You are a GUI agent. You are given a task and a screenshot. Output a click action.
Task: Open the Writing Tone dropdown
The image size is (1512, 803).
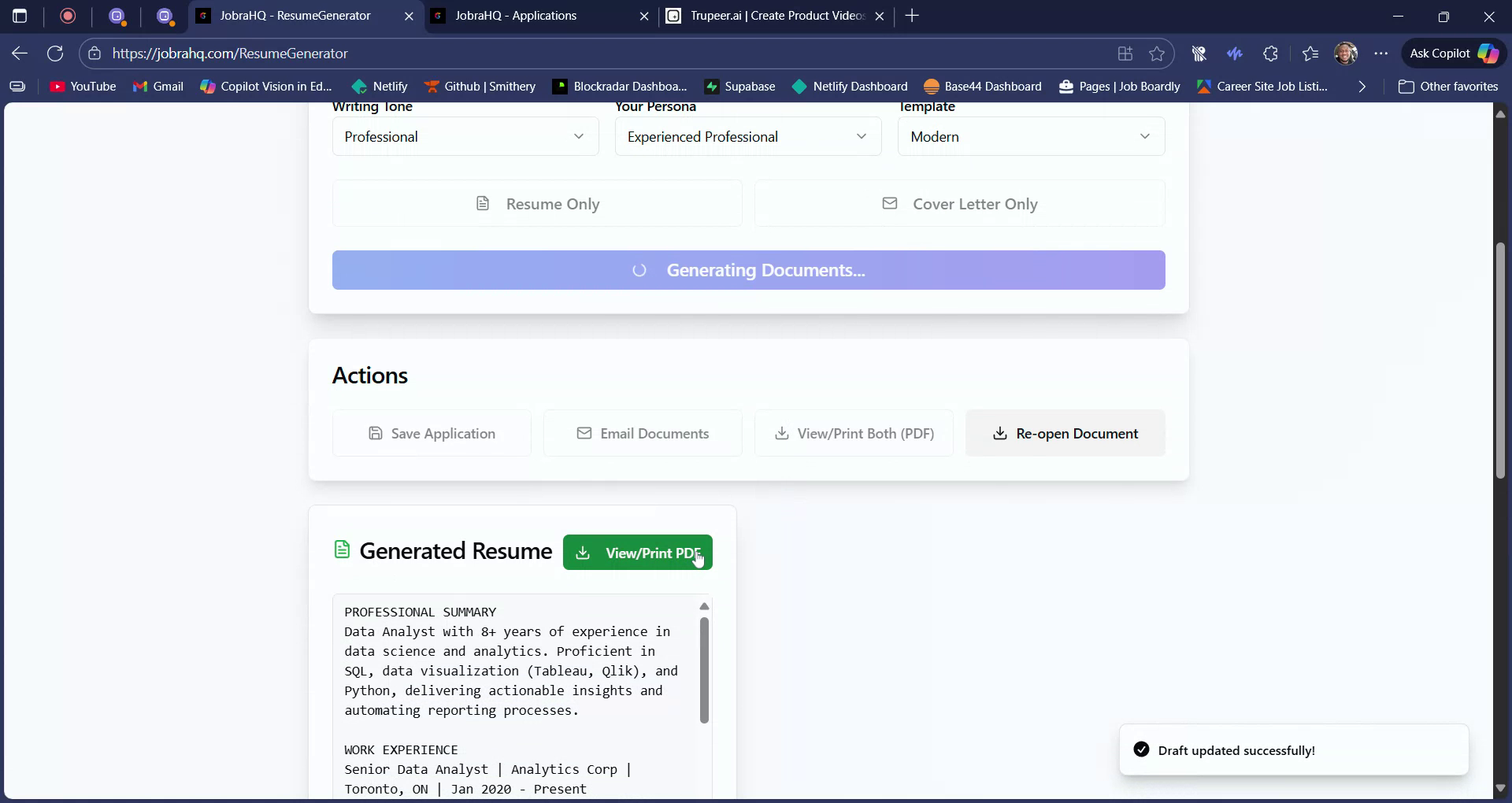point(465,136)
